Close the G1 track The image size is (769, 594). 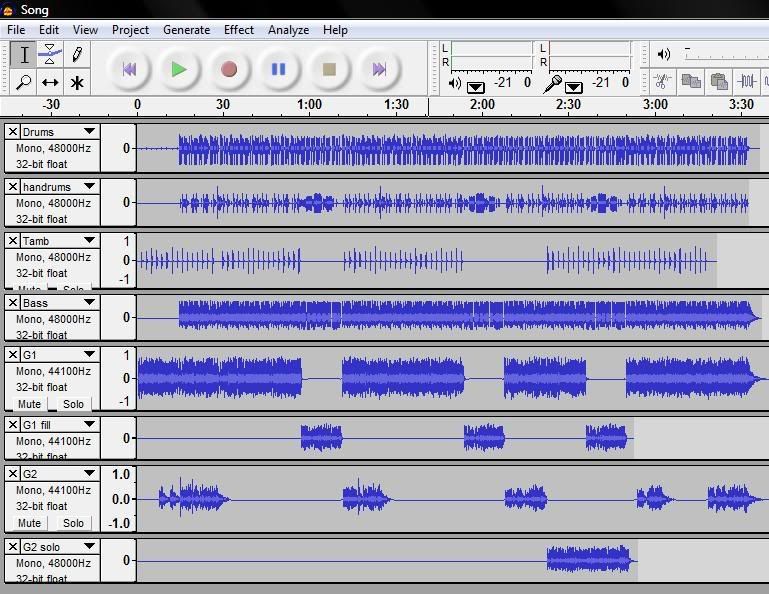pyautogui.click(x=13, y=354)
